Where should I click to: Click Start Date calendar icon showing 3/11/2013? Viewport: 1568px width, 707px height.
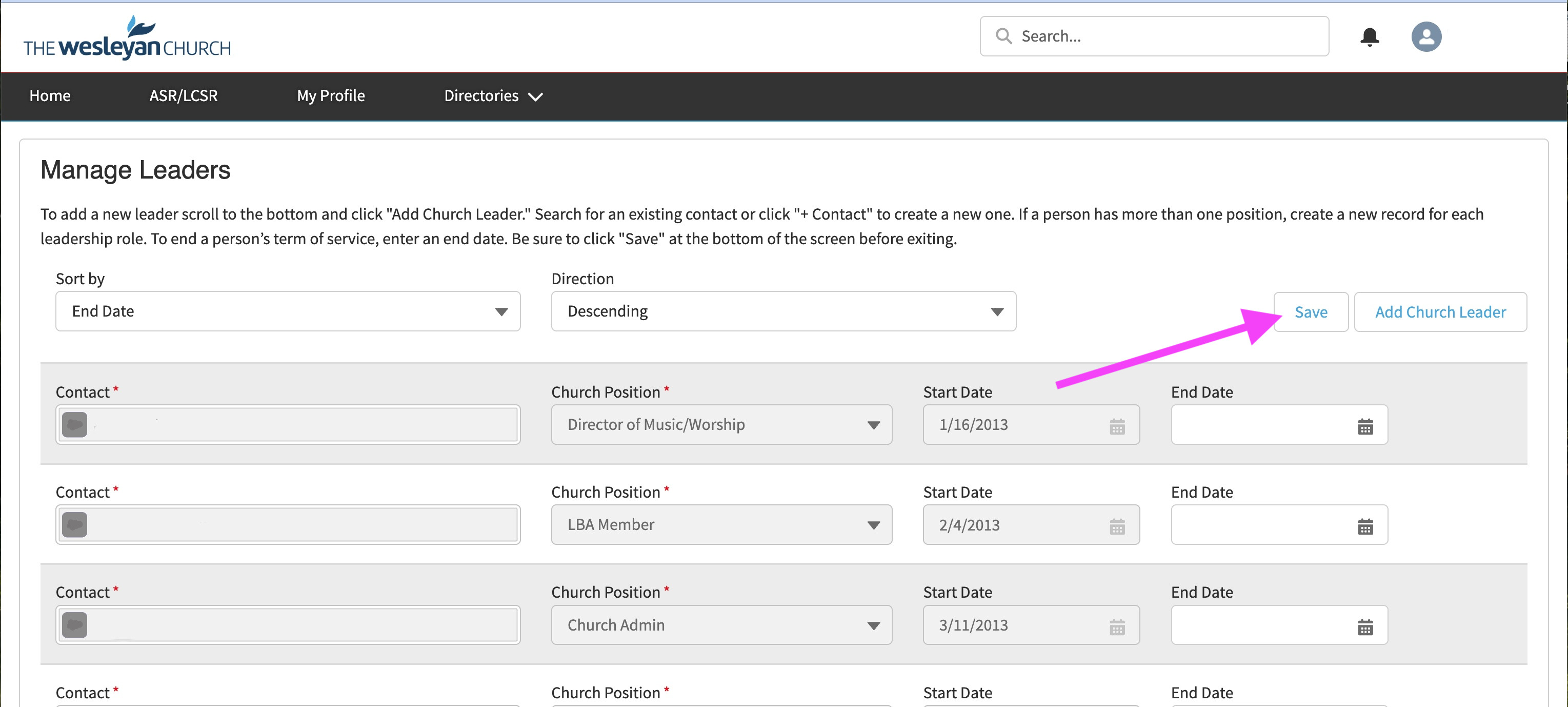pyautogui.click(x=1116, y=626)
